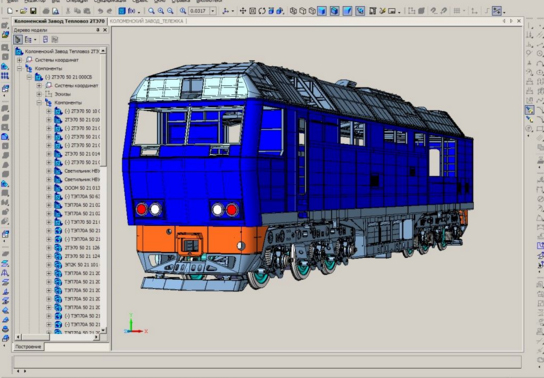Click model tree scrollbar up arrow
544x378 pixels.
(103, 50)
